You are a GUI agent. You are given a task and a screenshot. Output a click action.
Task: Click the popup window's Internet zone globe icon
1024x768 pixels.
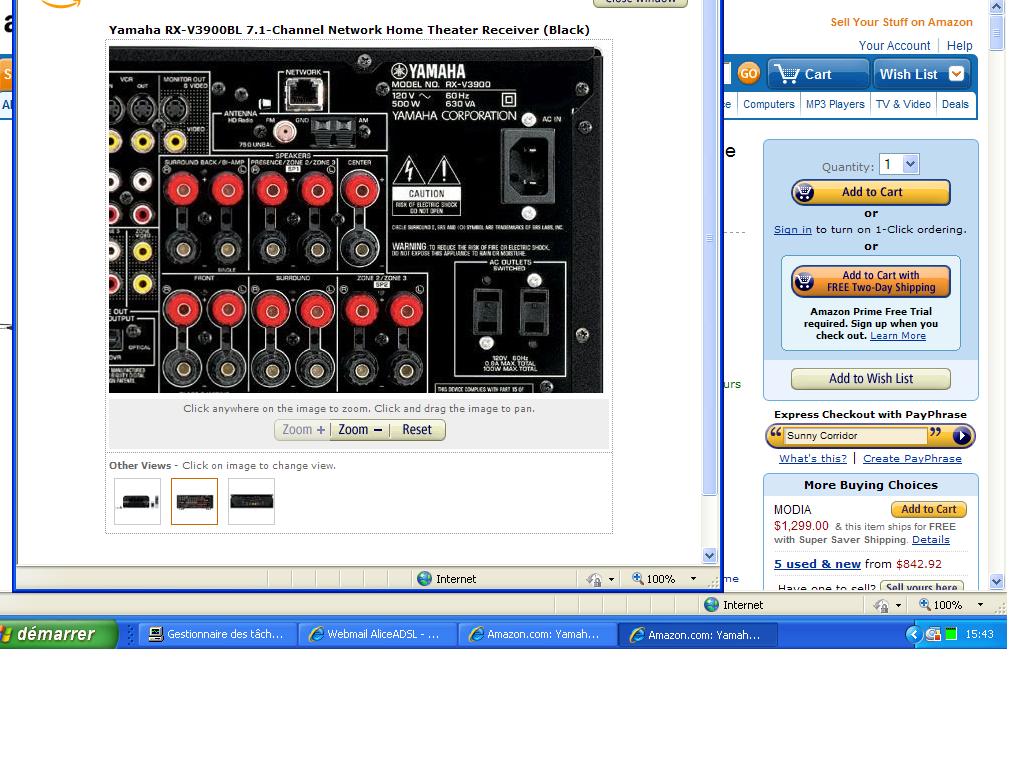pyautogui.click(x=424, y=579)
